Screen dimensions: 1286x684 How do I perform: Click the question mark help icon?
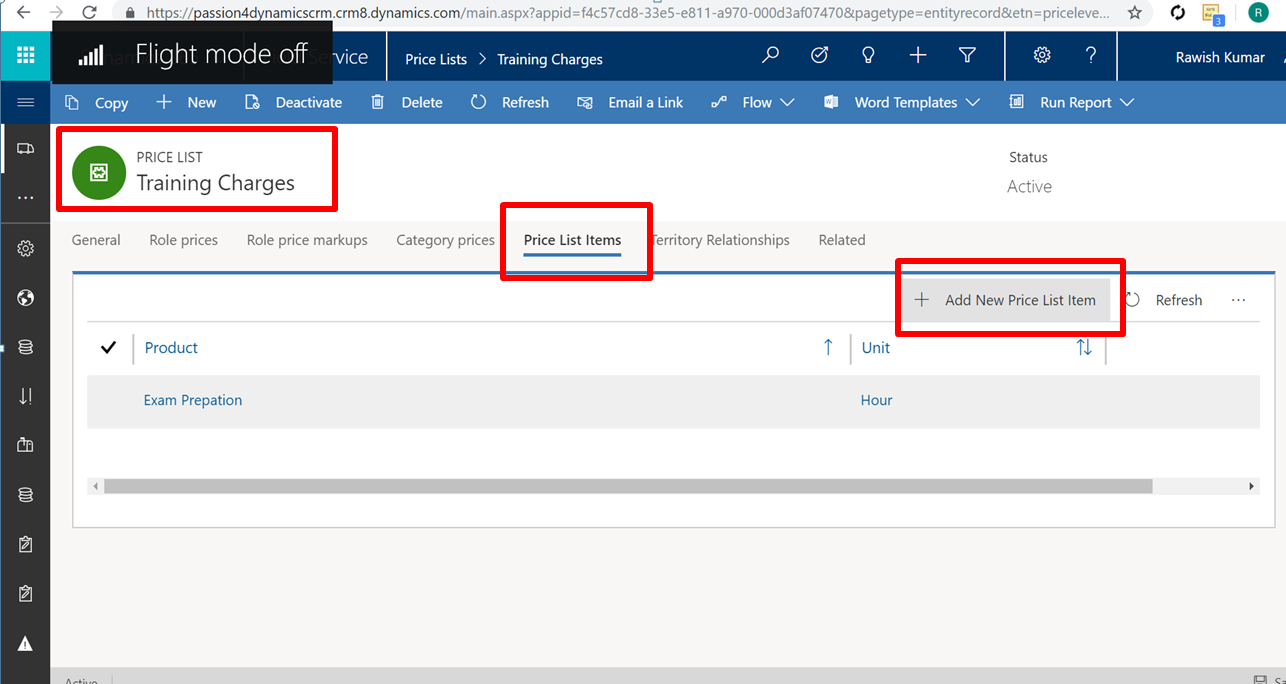(1091, 56)
